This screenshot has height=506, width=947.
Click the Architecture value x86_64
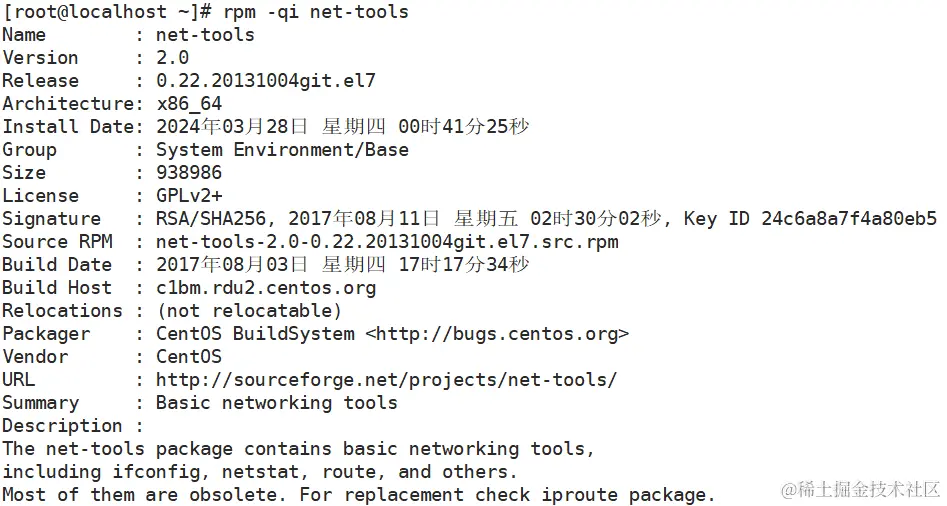click(x=189, y=104)
